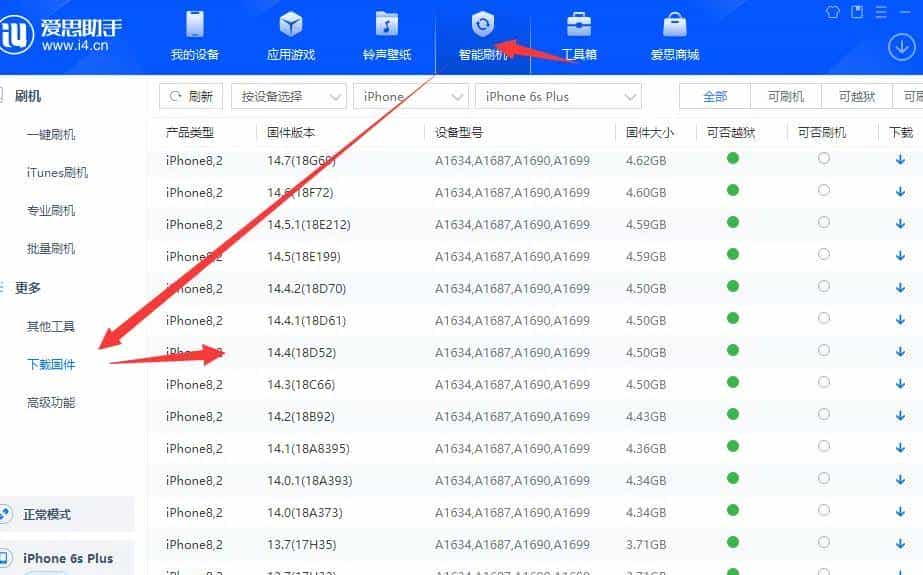Click the 固件版本 column header
Image resolution: width=923 pixels, height=575 pixels.
(x=291, y=132)
